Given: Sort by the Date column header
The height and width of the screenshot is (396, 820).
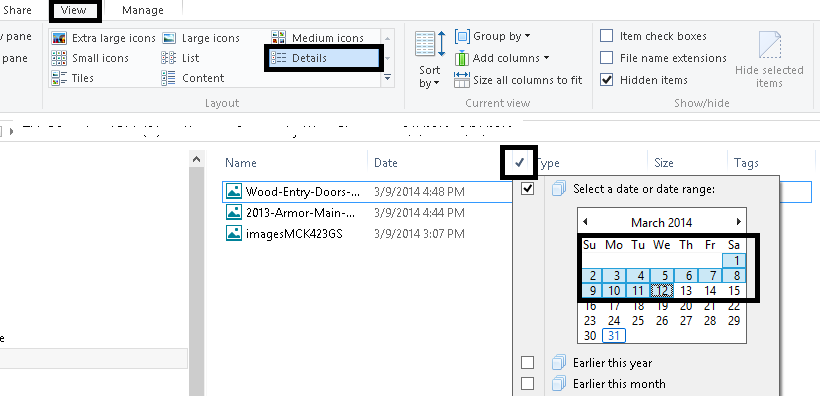Looking at the screenshot, I should click(386, 163).
